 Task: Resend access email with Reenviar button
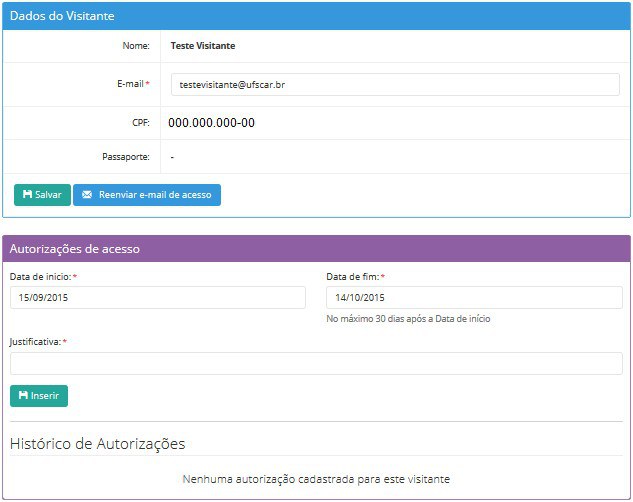147,195
